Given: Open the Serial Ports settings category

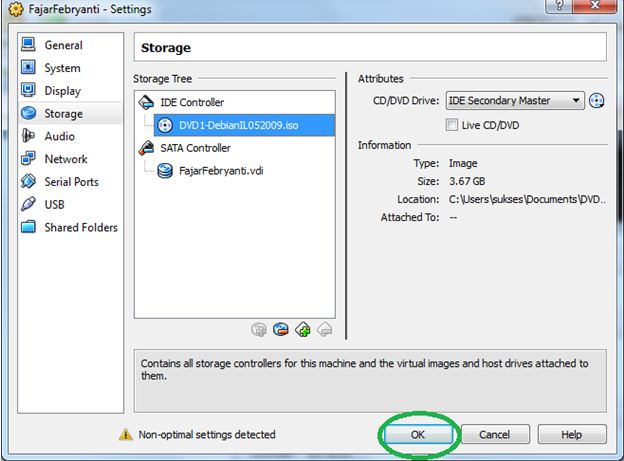Looking at the screenshot, I should click(70, 182).
